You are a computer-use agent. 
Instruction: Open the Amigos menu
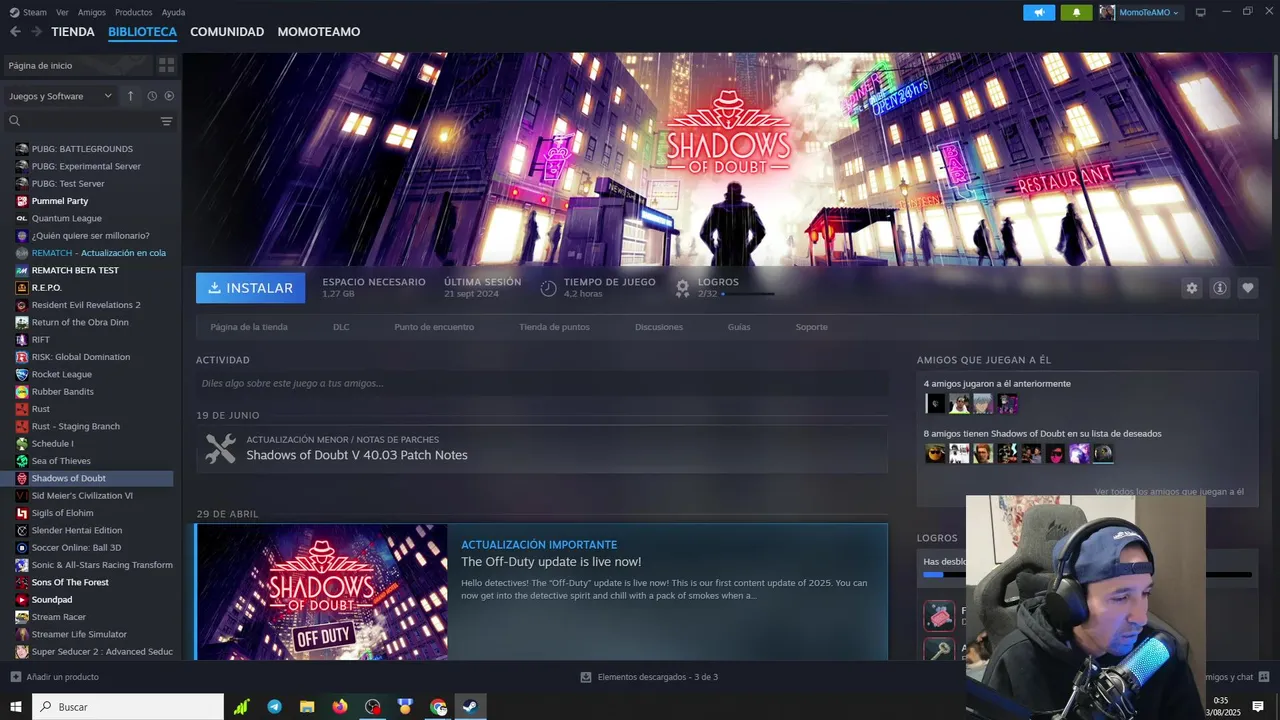(92, 12)
